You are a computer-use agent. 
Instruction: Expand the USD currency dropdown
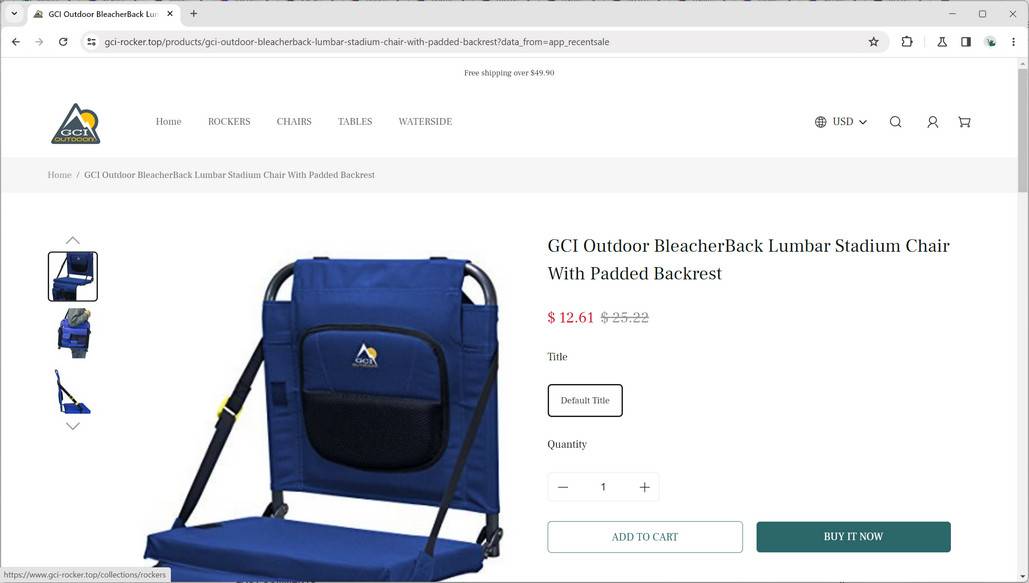[x=841, y=121]
